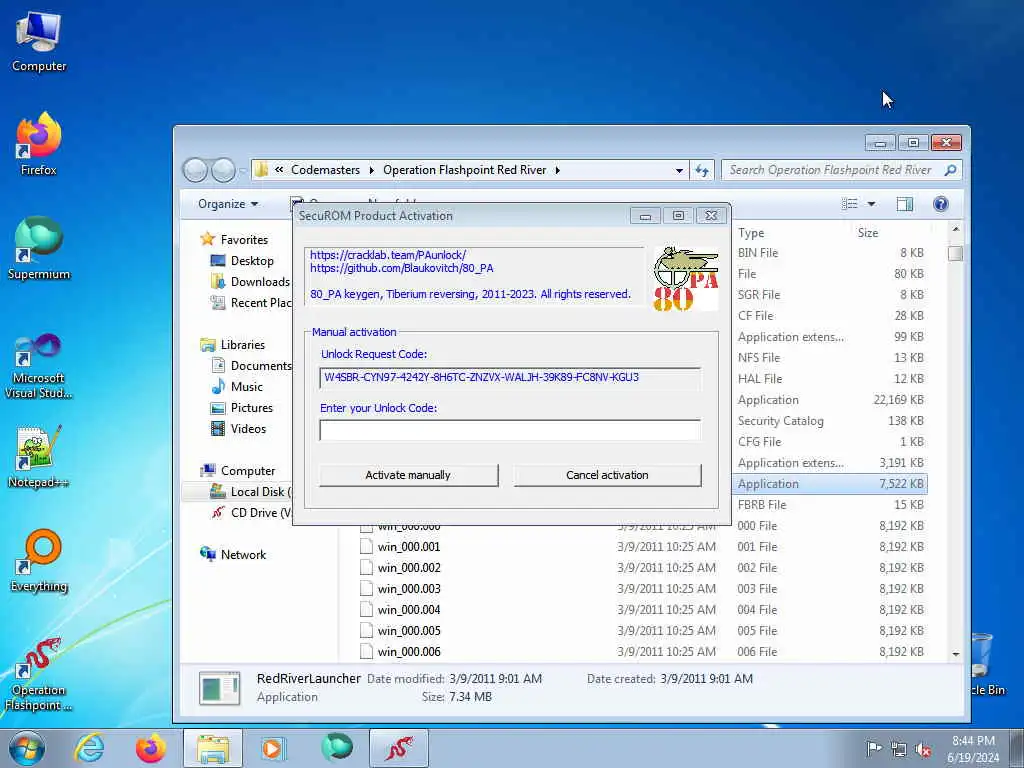The width and height of the screenshot is (1024, 768).
Task: Click the file list scrollbar down arrow
Action: tap(955, 654)
